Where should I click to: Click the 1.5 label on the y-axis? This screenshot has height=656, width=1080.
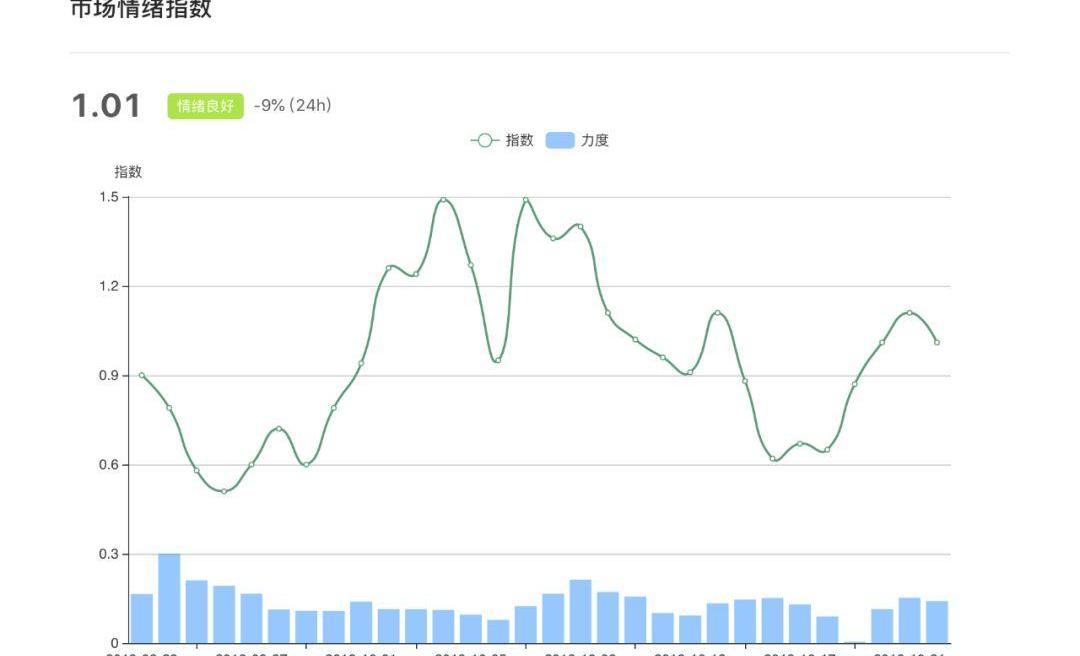coord(108,197)
